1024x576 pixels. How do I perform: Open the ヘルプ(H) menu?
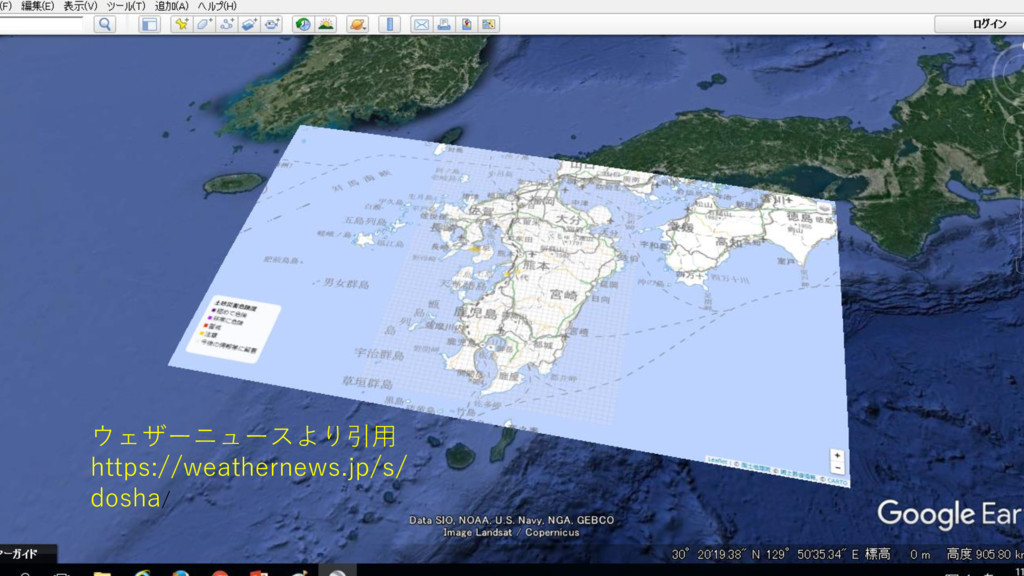click(217, 6)
